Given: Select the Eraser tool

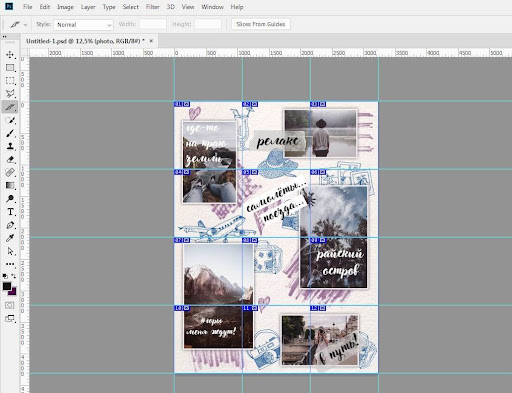Looking at the screenshot, I should pos(10,159).
